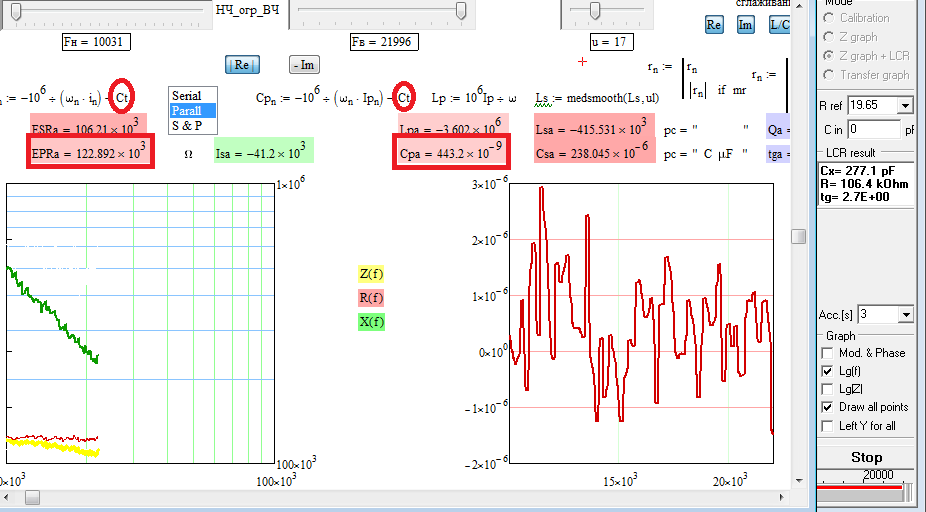The width and height of the screenshot is (926, 512).
Task: Click the Csa = 238.045 × 10⁻⁶ result
Action: pyautogui.click(x=595, y=151)
